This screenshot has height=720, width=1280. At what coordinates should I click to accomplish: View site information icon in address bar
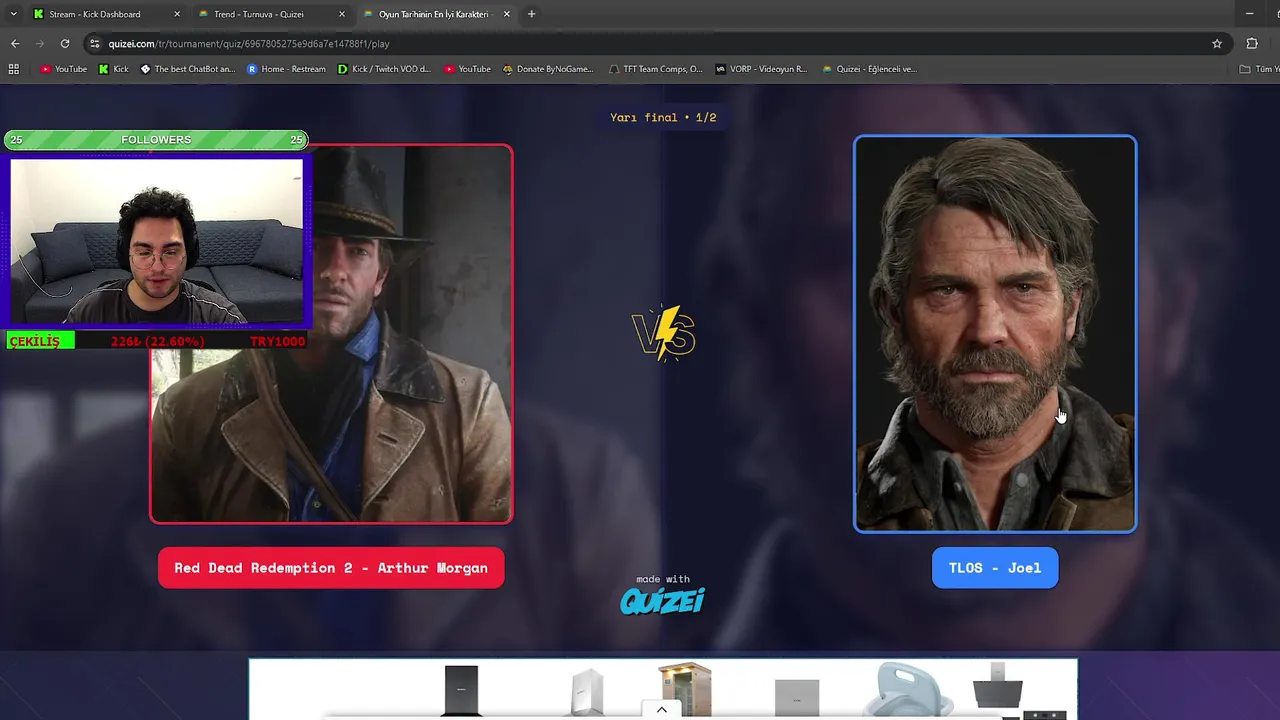pos(95,43)
